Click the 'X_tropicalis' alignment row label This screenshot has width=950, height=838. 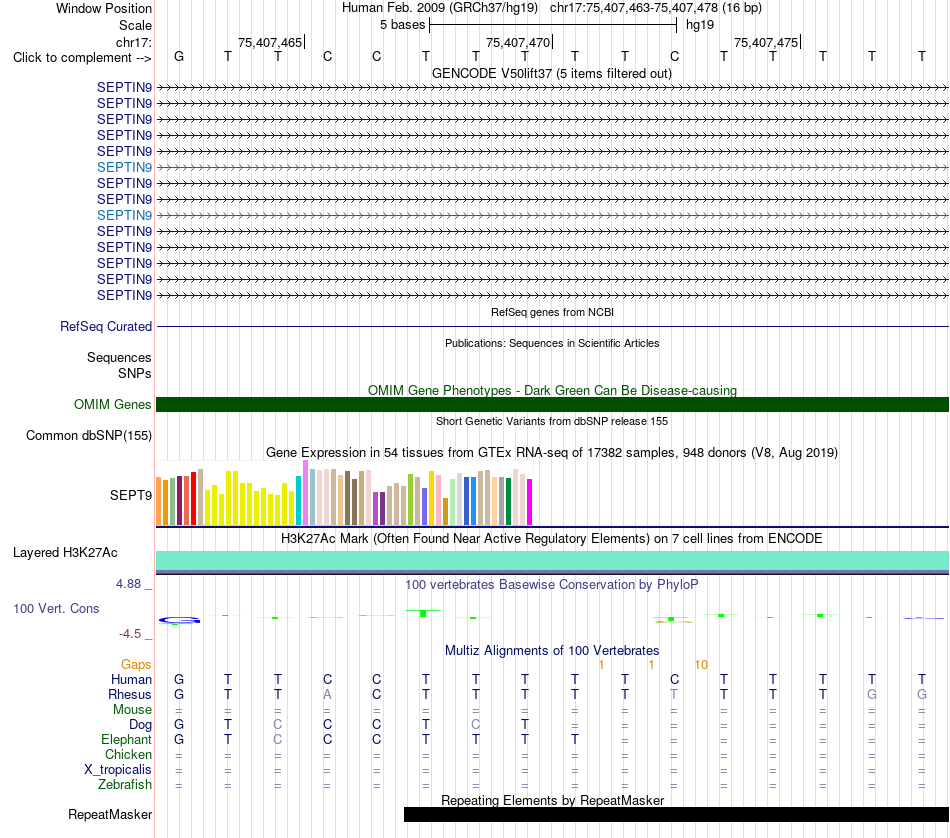[x=118, y=770]
